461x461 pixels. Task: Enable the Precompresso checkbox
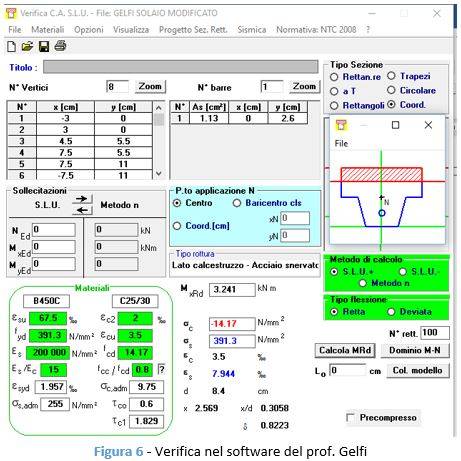pyautogui.click(x=350, y=418)
